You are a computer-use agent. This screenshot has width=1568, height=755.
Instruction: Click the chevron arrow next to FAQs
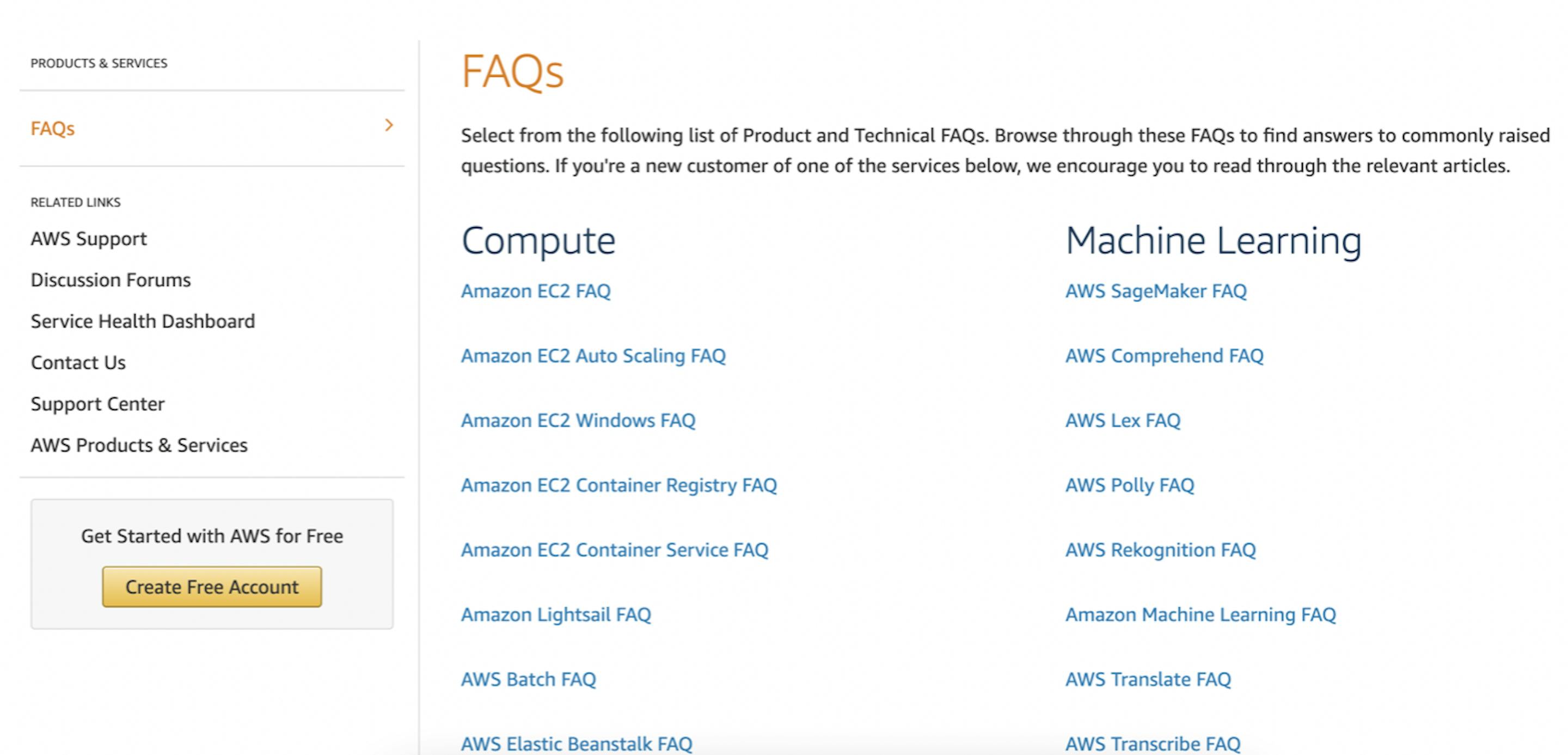(x=389, y=125)
